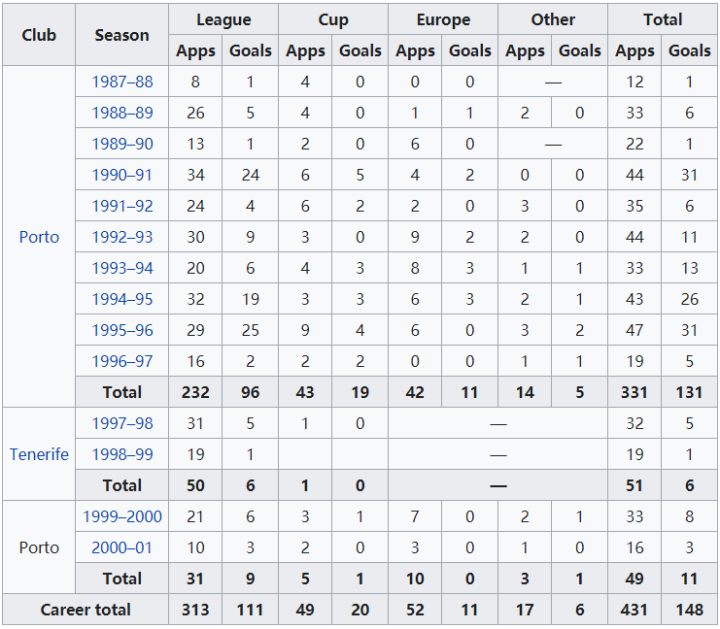Select the 1991–92 season link
The width and height of the screenshot is (720, 629).
(x=122, y=206)
